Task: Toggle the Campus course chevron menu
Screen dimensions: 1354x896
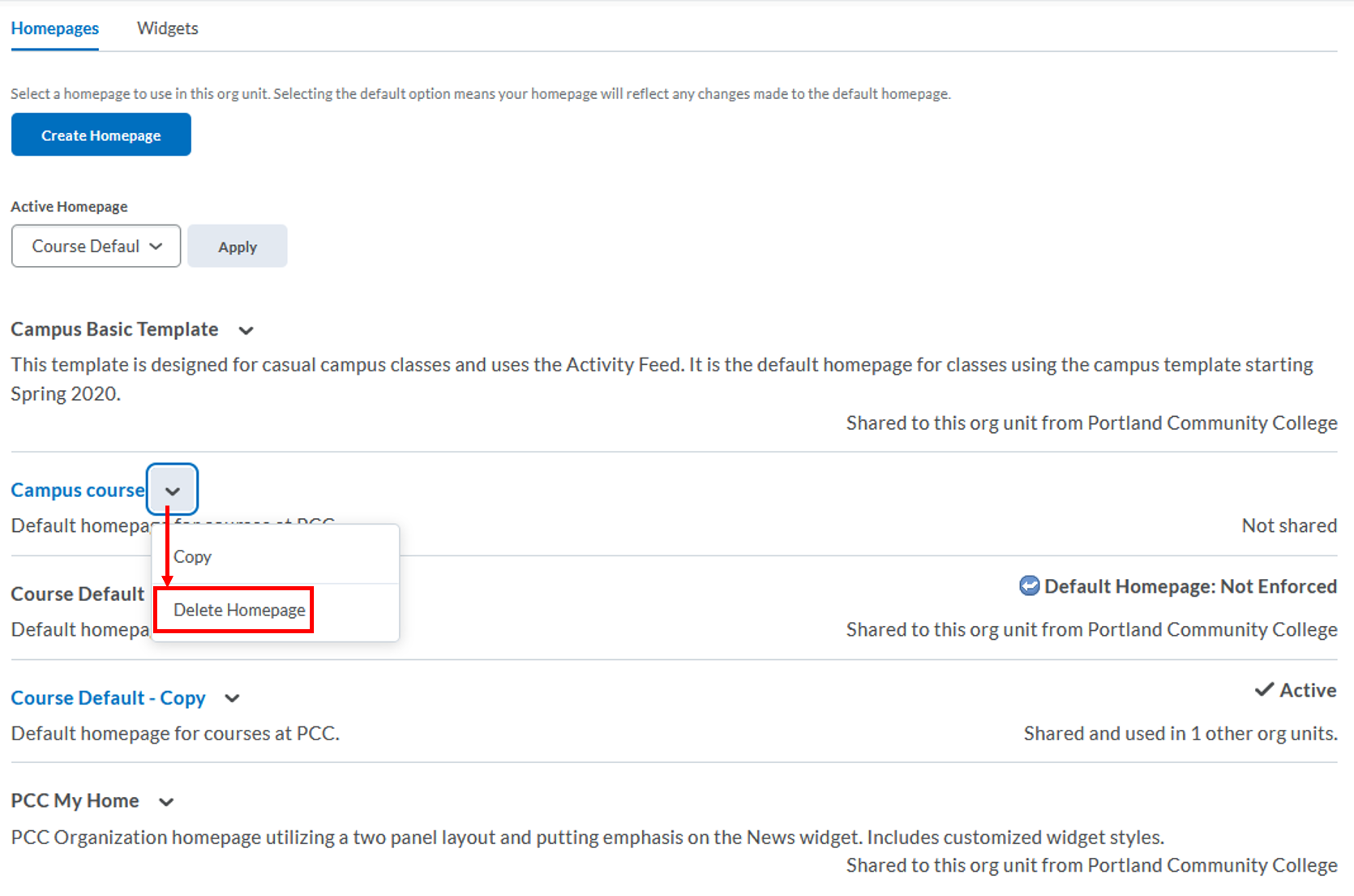Action: [x=172, y=491]
